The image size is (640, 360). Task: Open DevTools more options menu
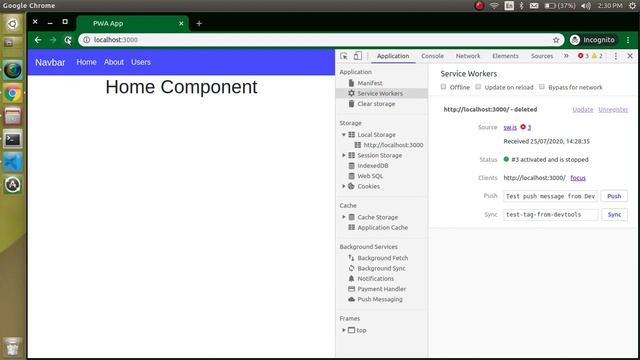[616, 56]
